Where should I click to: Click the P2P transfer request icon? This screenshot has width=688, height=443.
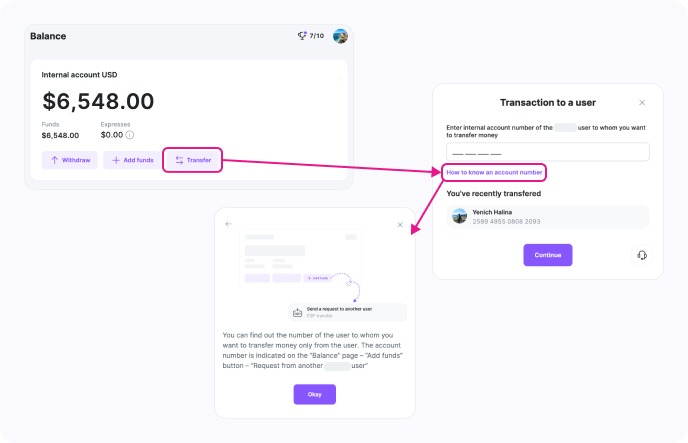[297, 312]
